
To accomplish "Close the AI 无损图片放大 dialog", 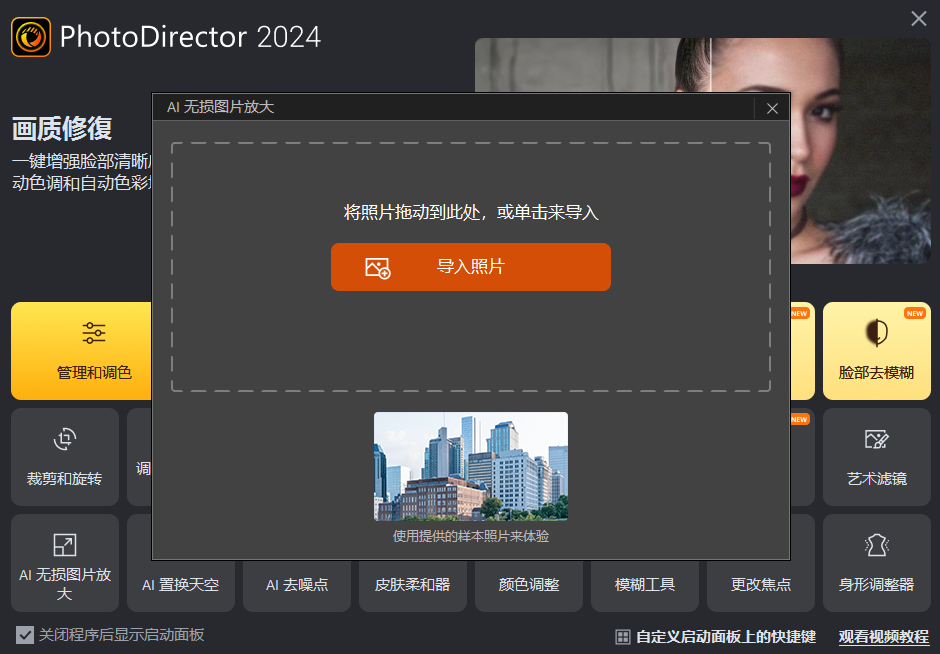I will click(x=772, y=108).
